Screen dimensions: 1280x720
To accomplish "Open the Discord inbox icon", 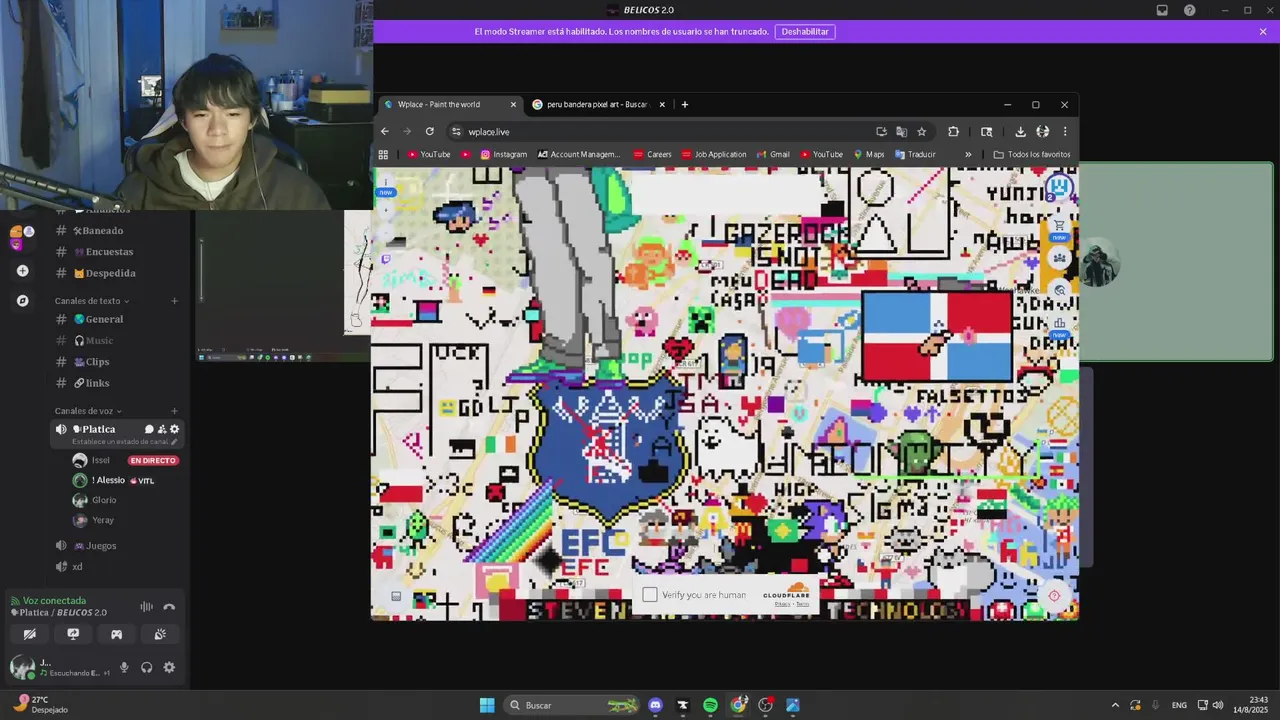I will tap(1162, 10).
